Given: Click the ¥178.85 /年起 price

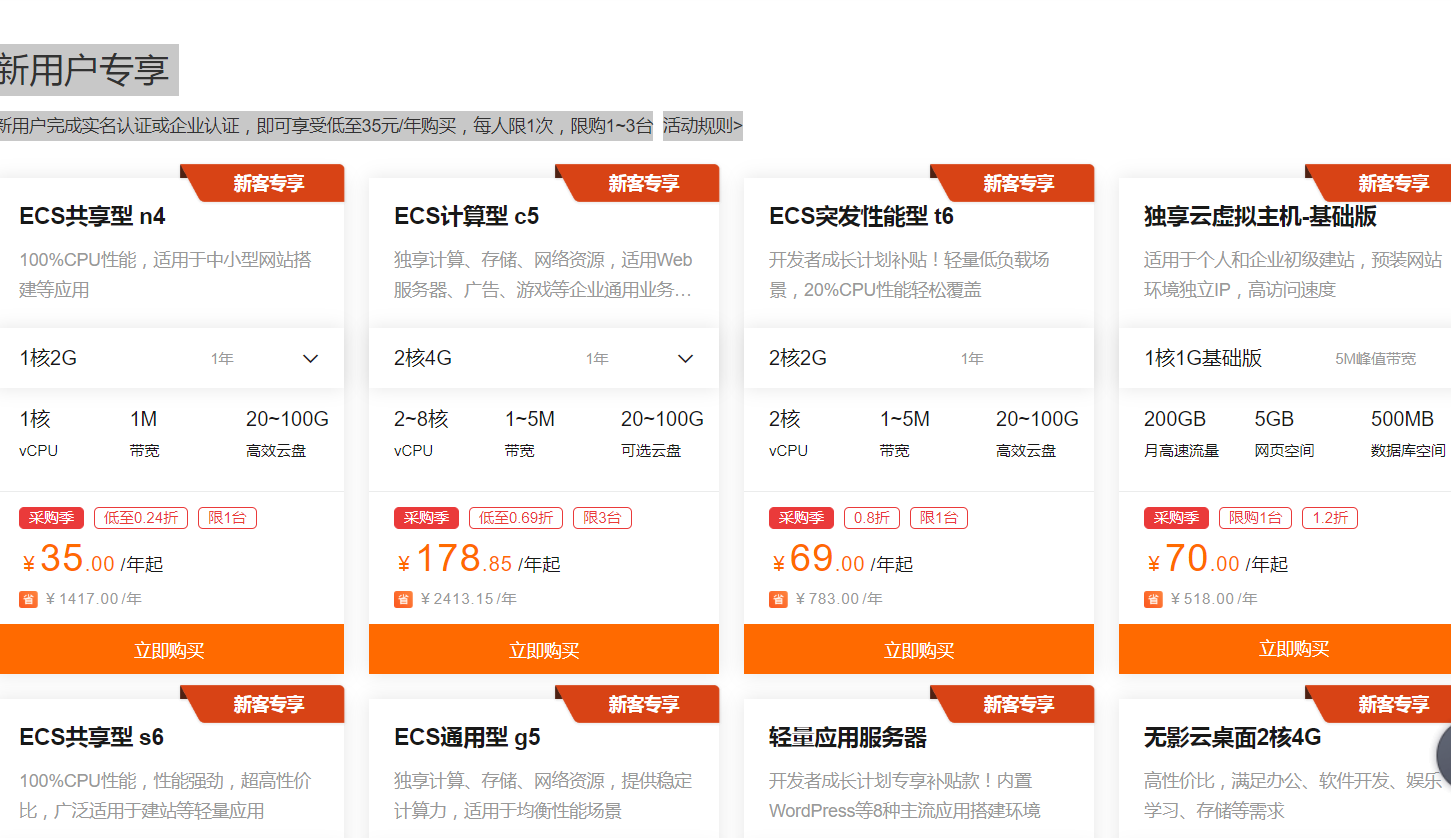Looking at the screenshot, I should 478,559.
